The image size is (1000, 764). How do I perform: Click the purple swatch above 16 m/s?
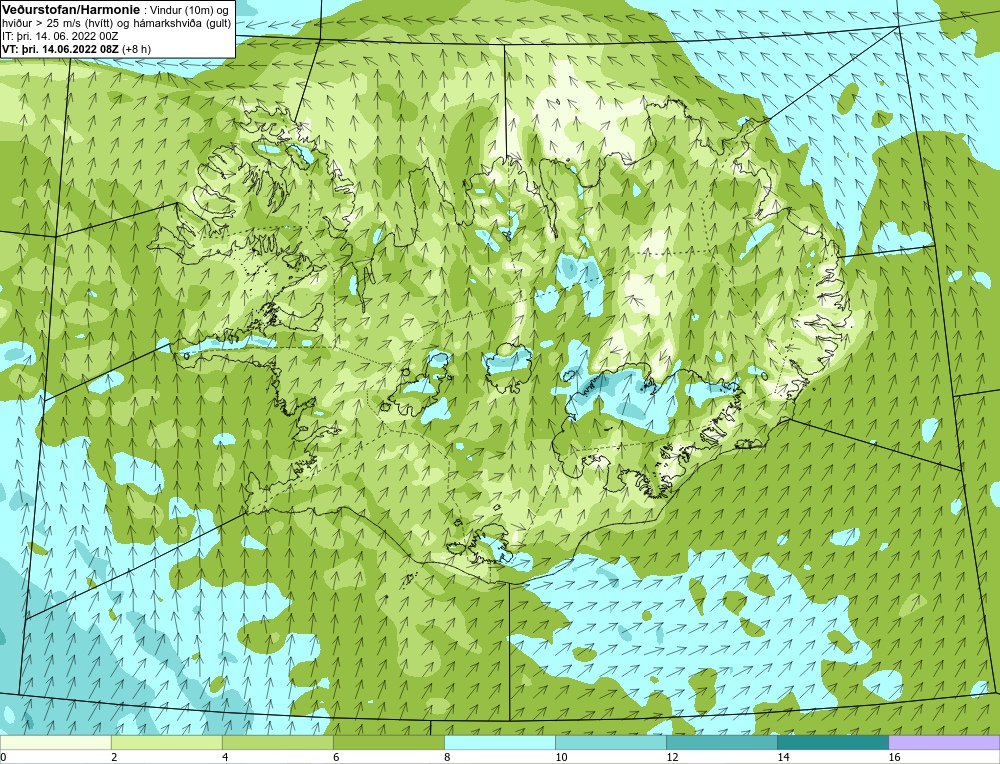click(x=944, y=742)
